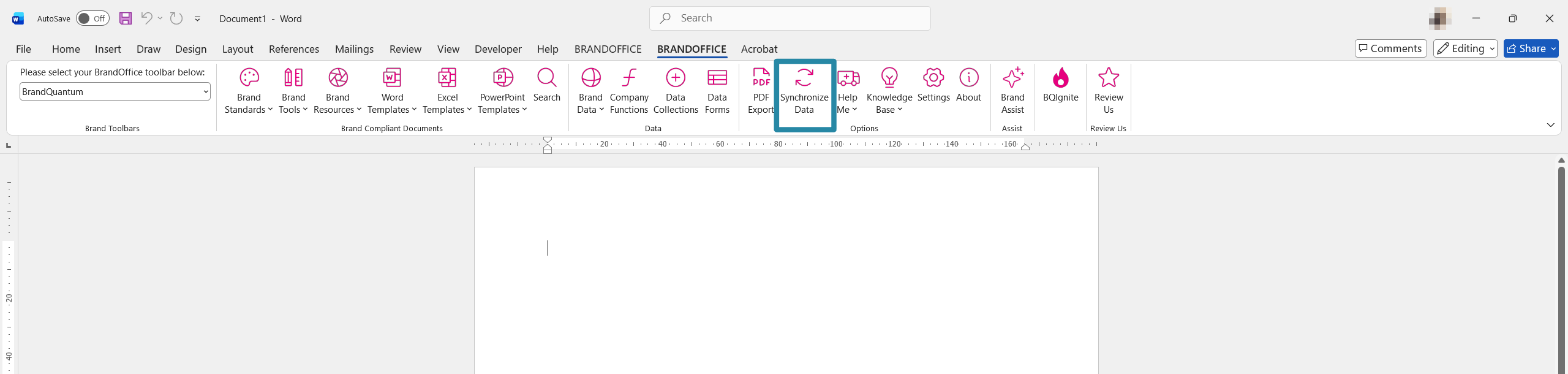This screenshot has height=374, width=1568.
Task: Expand the Share button arrow
Action: [1553, 48]
